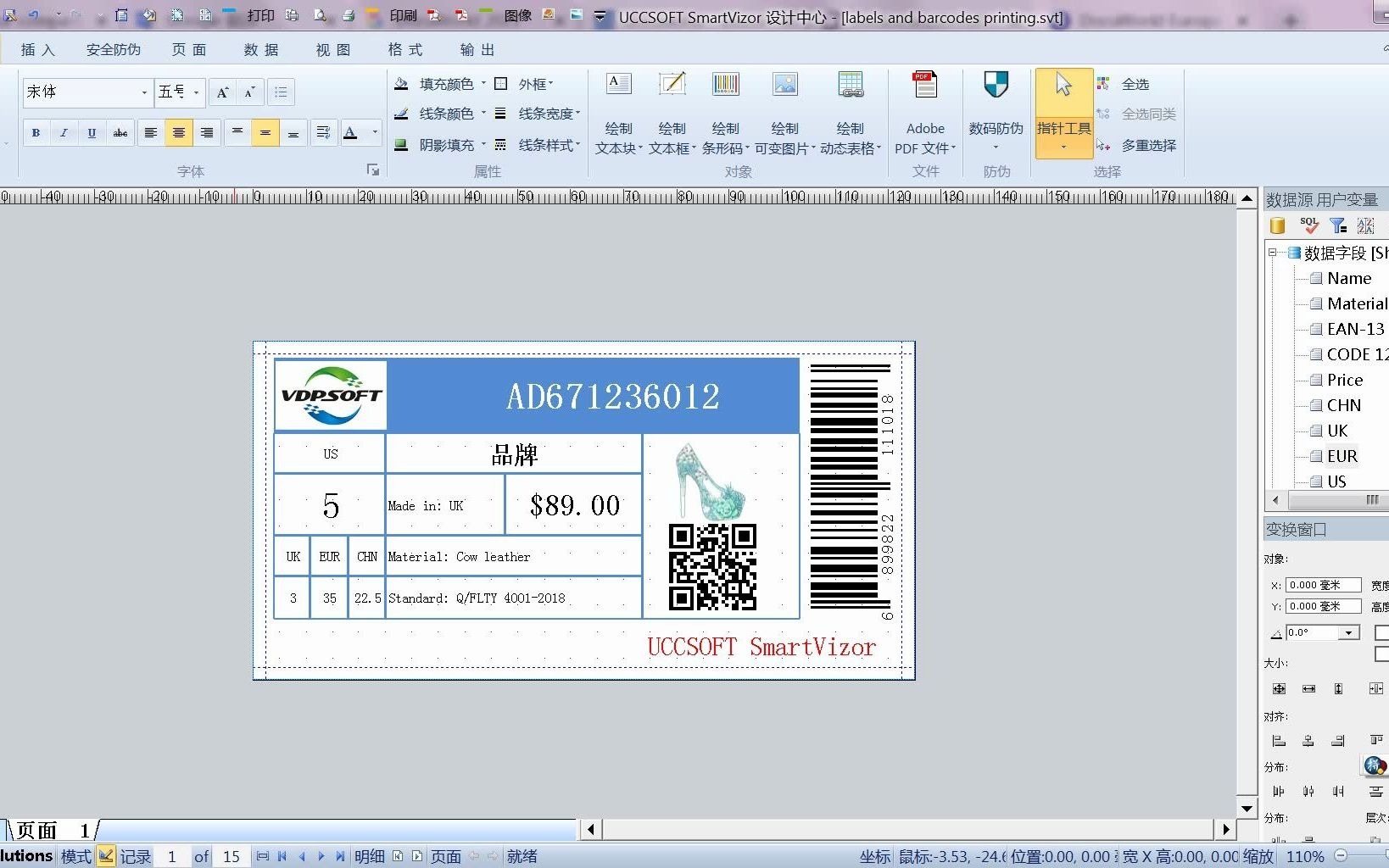Screen dimensions: 1389x868
Task: Click the filter funnel icon in data panel
Action: pyautogui.click(x=1338, y=225)
